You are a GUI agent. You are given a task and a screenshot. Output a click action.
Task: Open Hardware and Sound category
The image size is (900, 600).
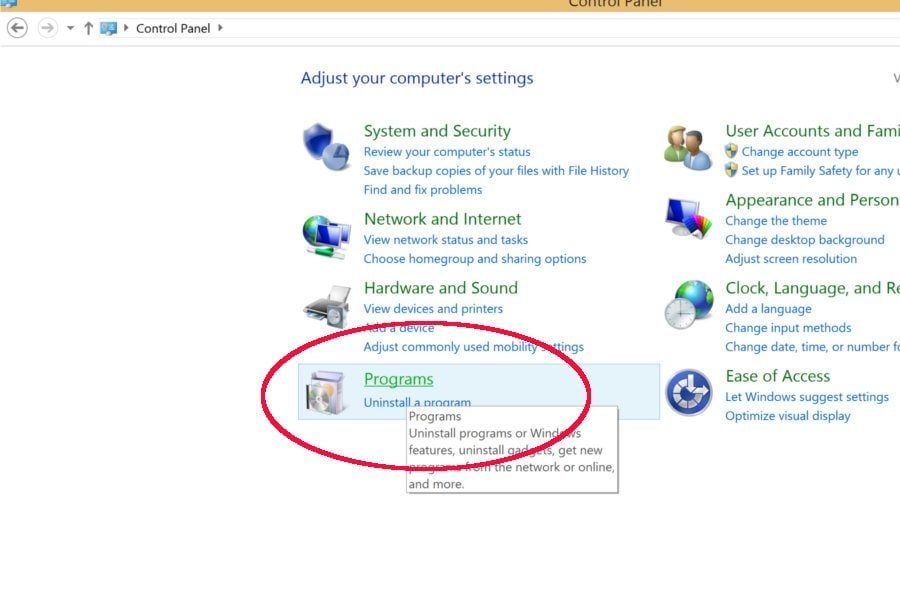(441, 288)
